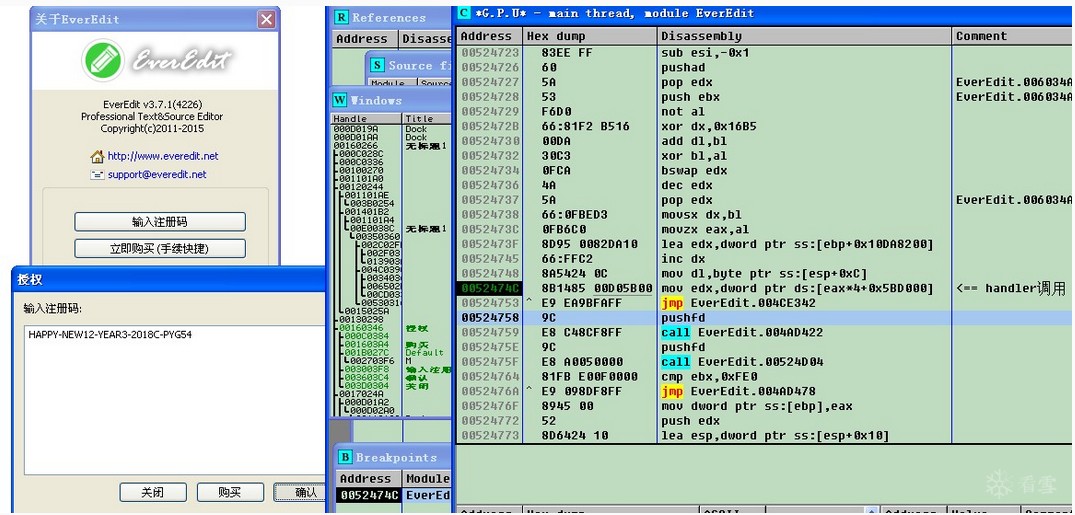Click the Comment column header in CPU window

(x=1013, y=36)
